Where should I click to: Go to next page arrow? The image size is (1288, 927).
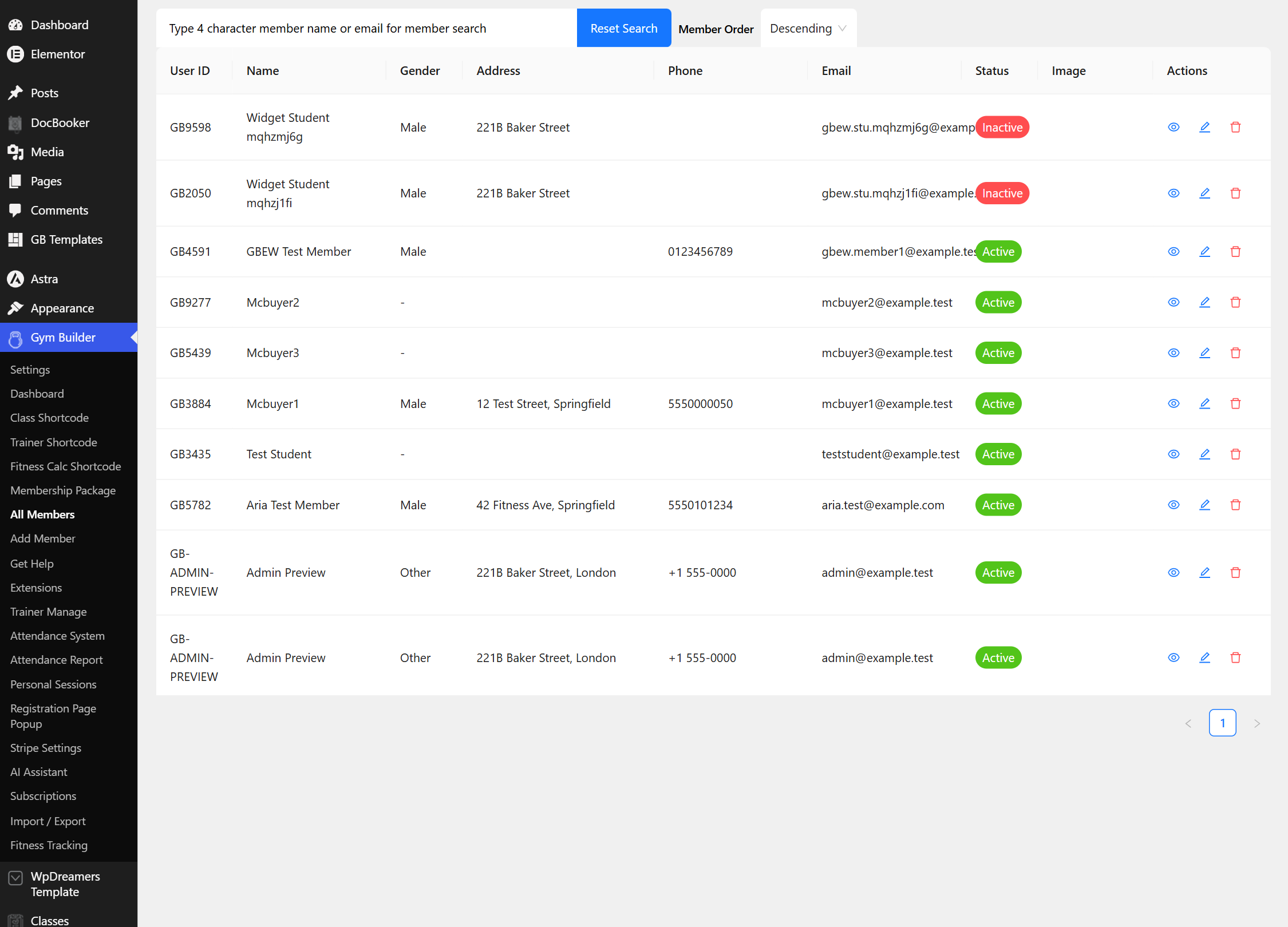pos(1257,723)
